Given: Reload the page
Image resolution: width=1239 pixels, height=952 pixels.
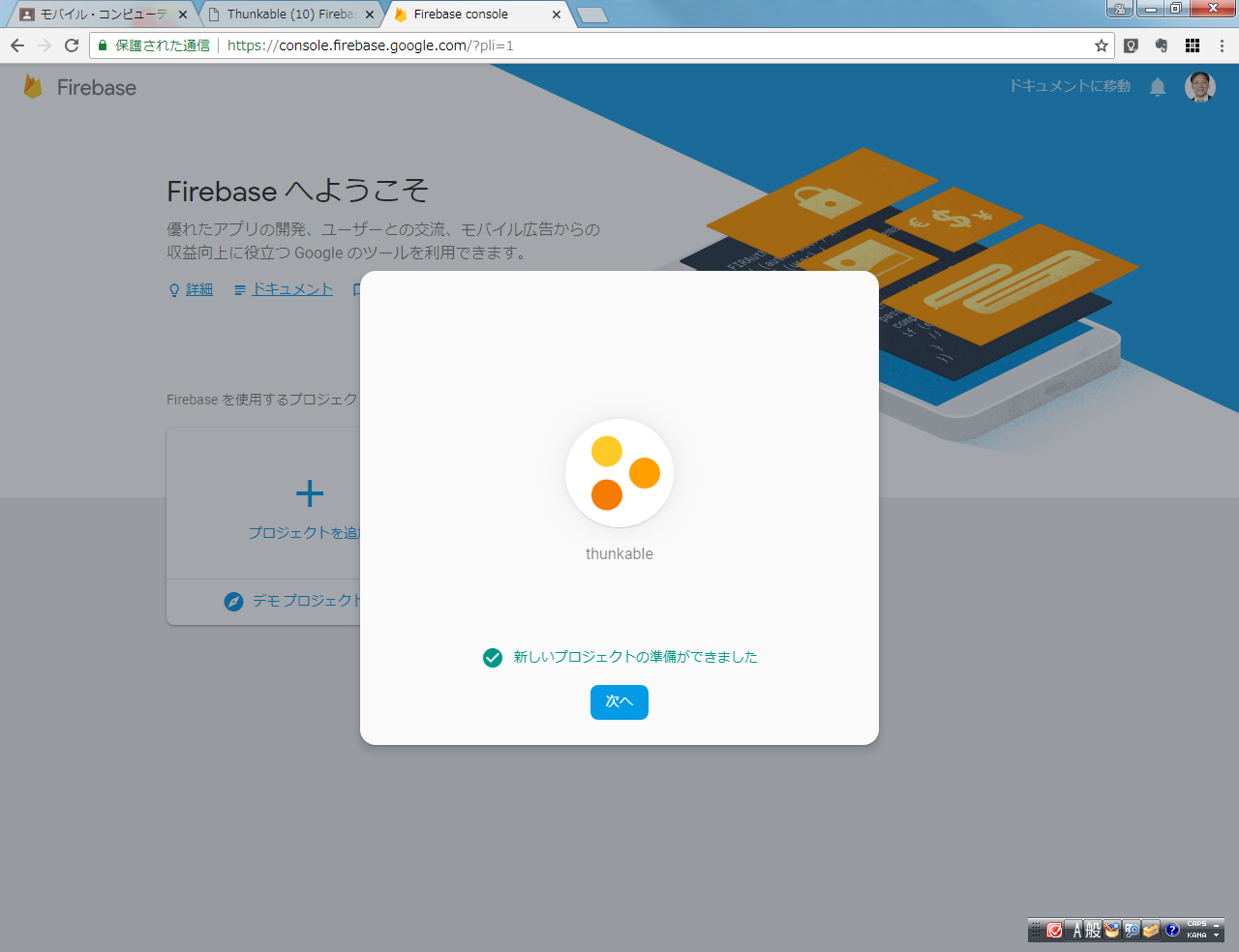Looking at the screenshot, I should pos(72,45).
